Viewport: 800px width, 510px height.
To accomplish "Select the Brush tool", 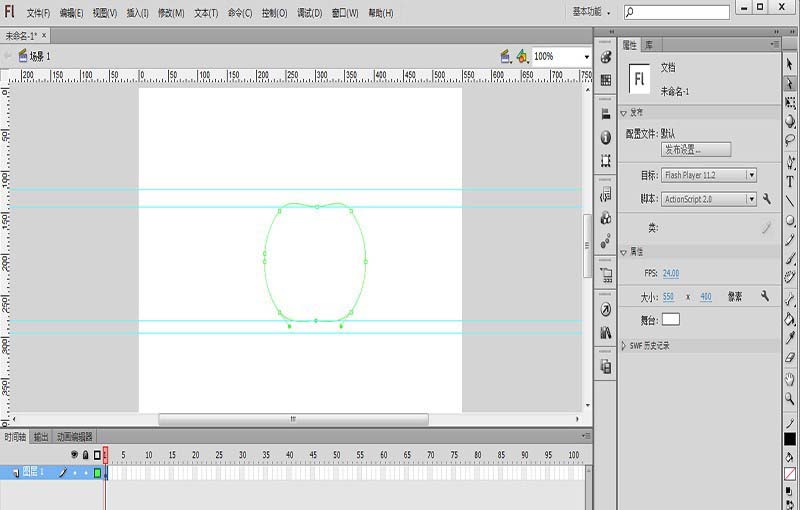I will click(x=790, y=259).
